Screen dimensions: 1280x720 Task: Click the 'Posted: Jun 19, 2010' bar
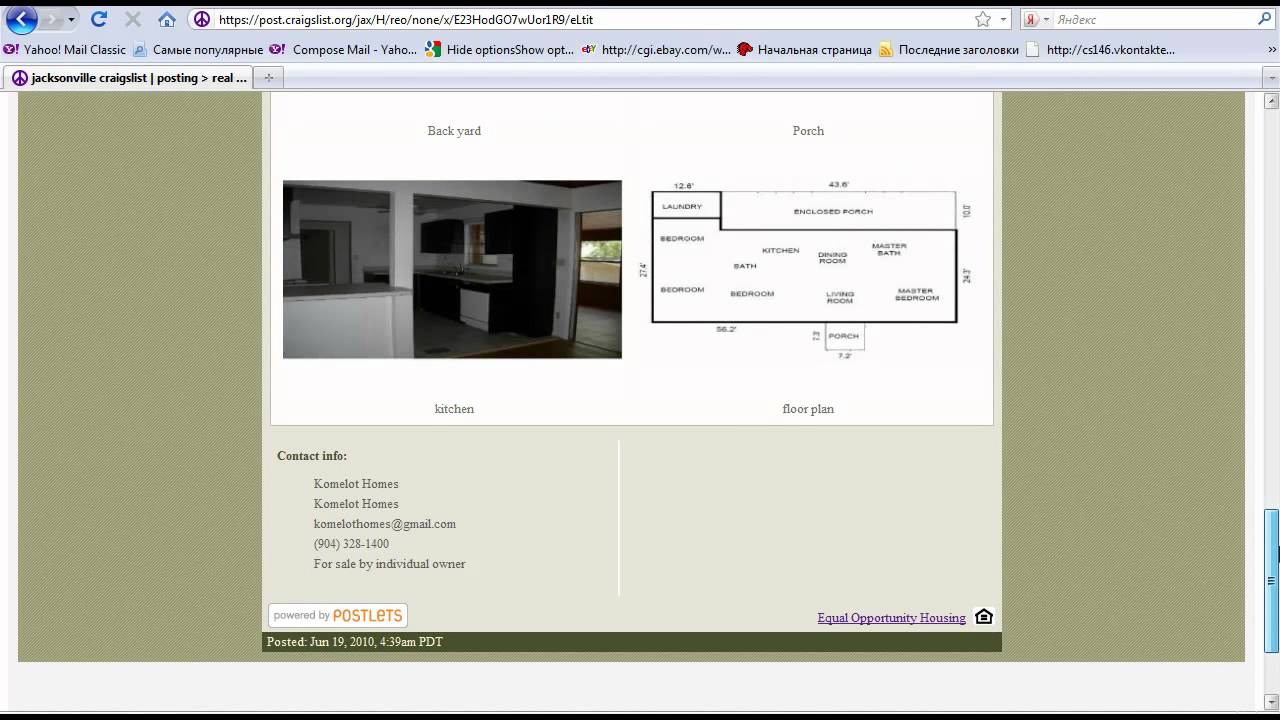632,642
